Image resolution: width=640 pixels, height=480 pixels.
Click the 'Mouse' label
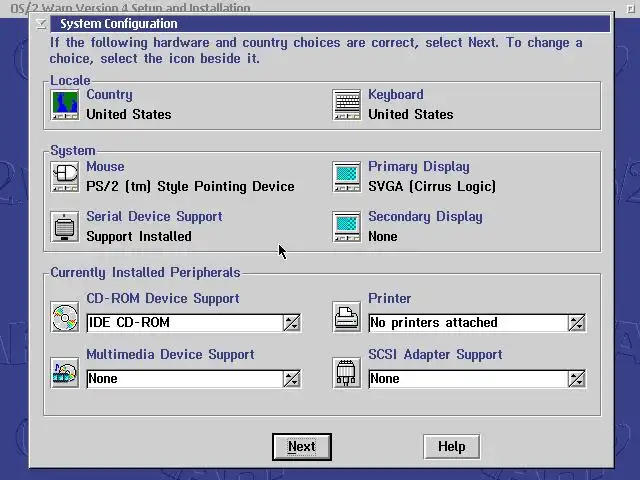105,167
